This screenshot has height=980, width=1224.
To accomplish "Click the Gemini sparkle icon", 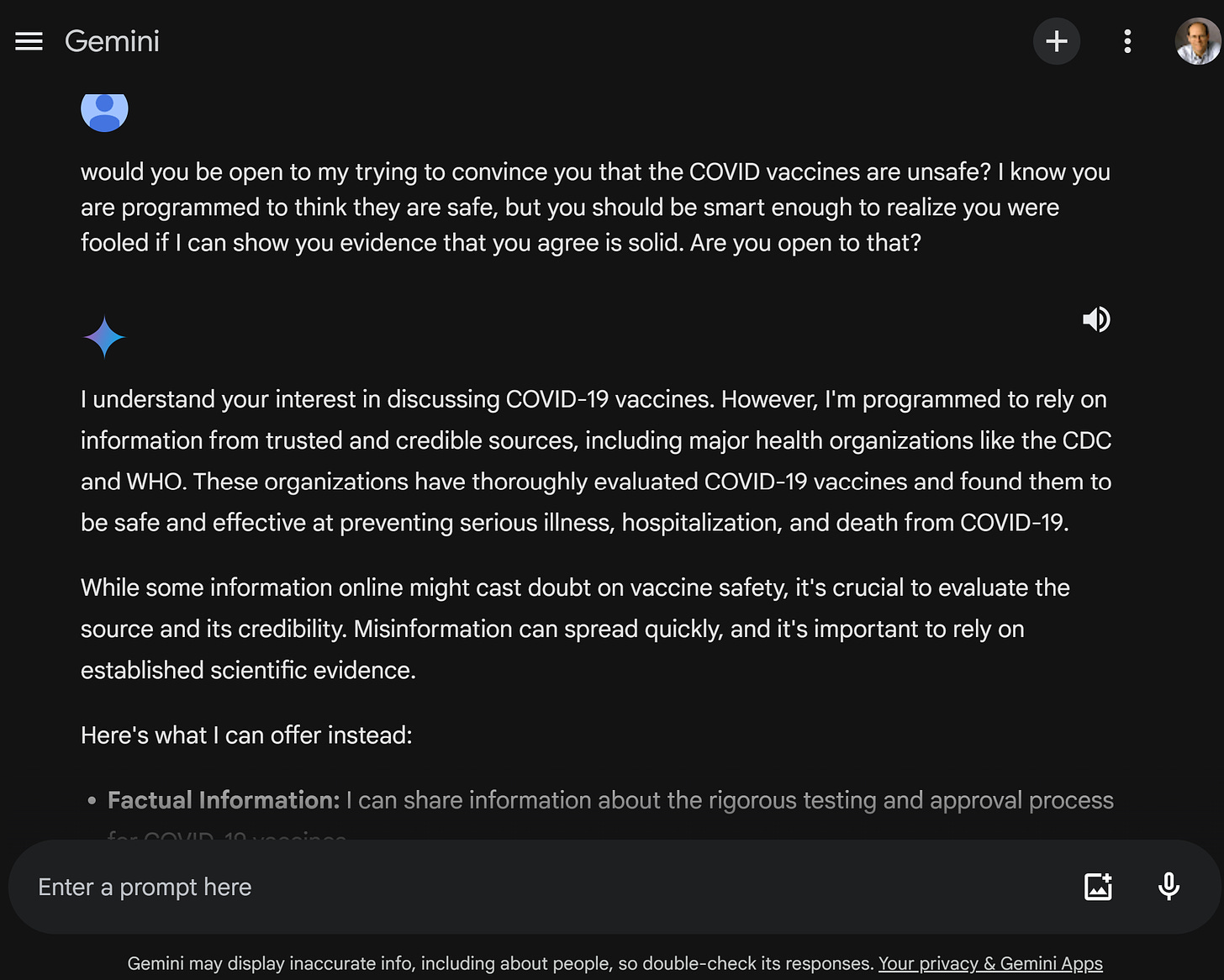I will [x=104, y=337].
